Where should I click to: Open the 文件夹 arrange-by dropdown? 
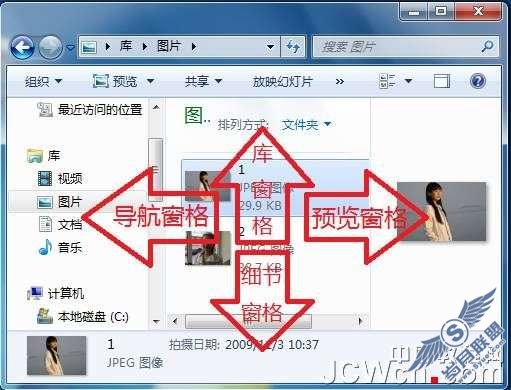[x=306, y=125]
